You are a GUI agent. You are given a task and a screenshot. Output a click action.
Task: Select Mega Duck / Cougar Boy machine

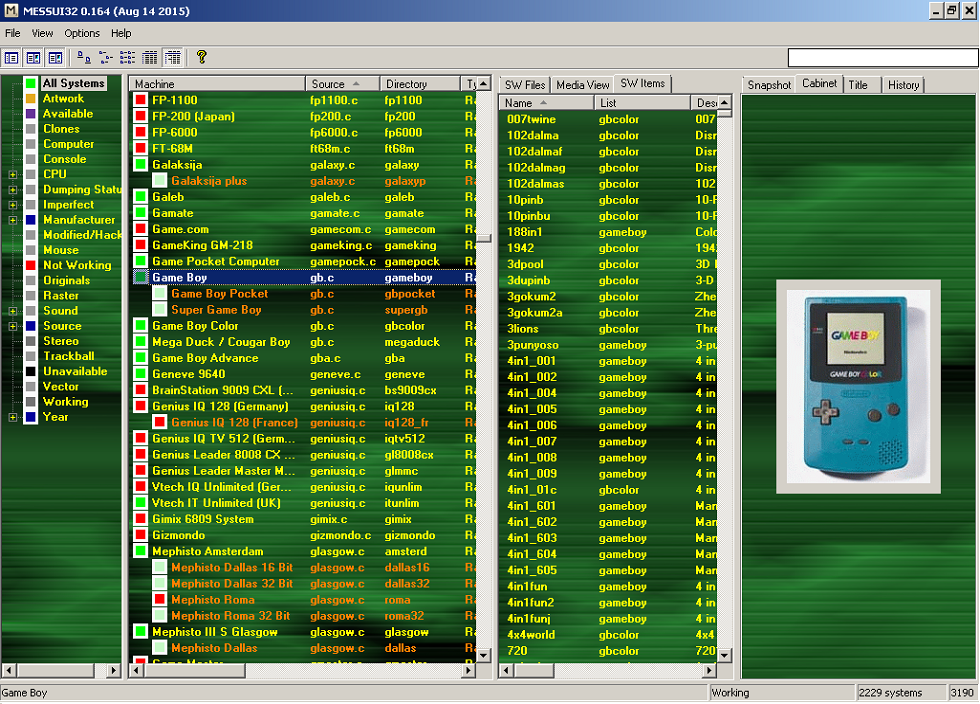pyautogui.click(x=221, y=342)
